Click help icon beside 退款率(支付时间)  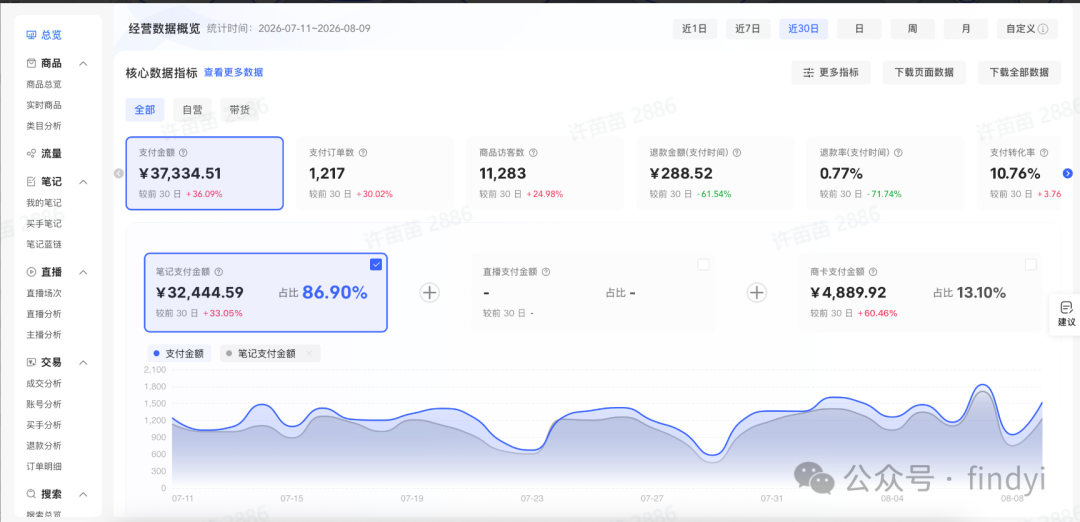pyautogui.click(x=898, y=153)
